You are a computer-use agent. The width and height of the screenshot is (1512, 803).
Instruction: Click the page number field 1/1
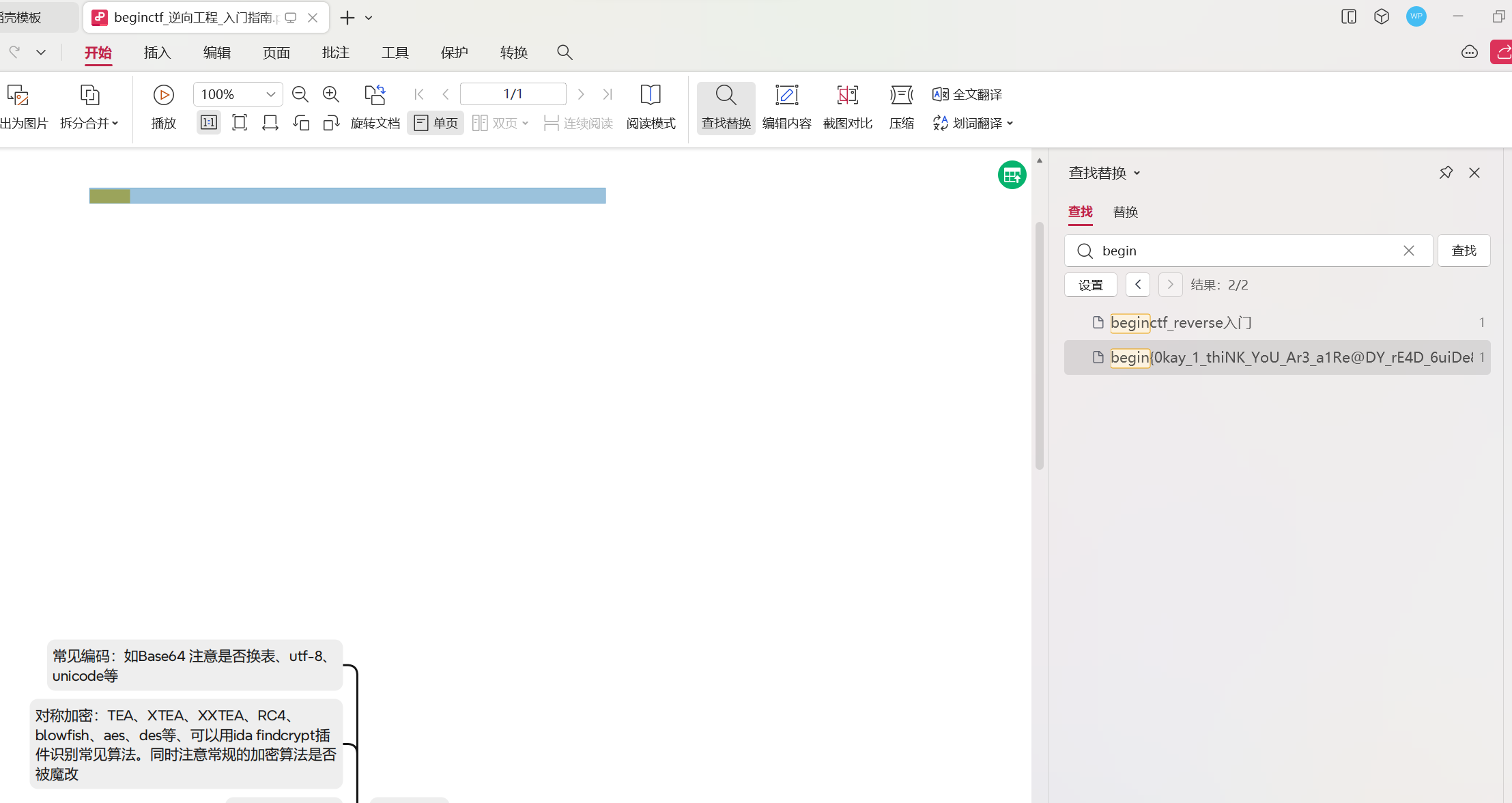pyautogui.click(x=513, y=94)
